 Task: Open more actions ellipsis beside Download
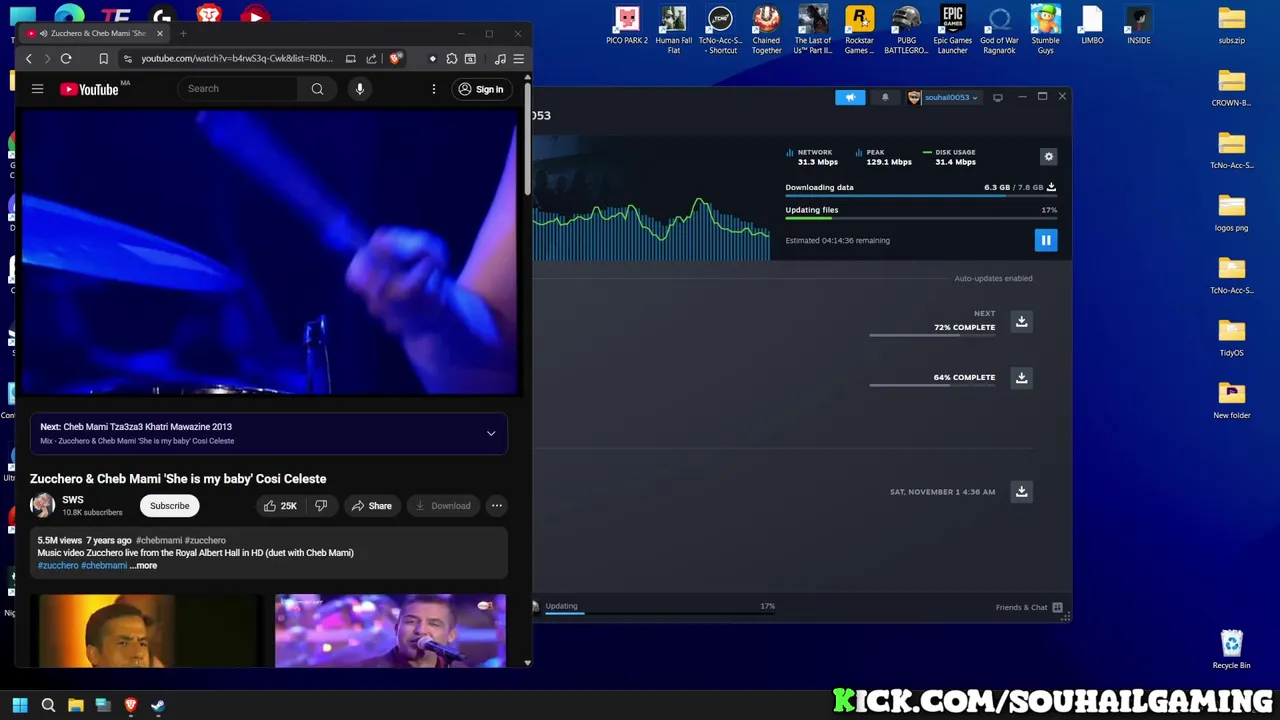[496, 506]
